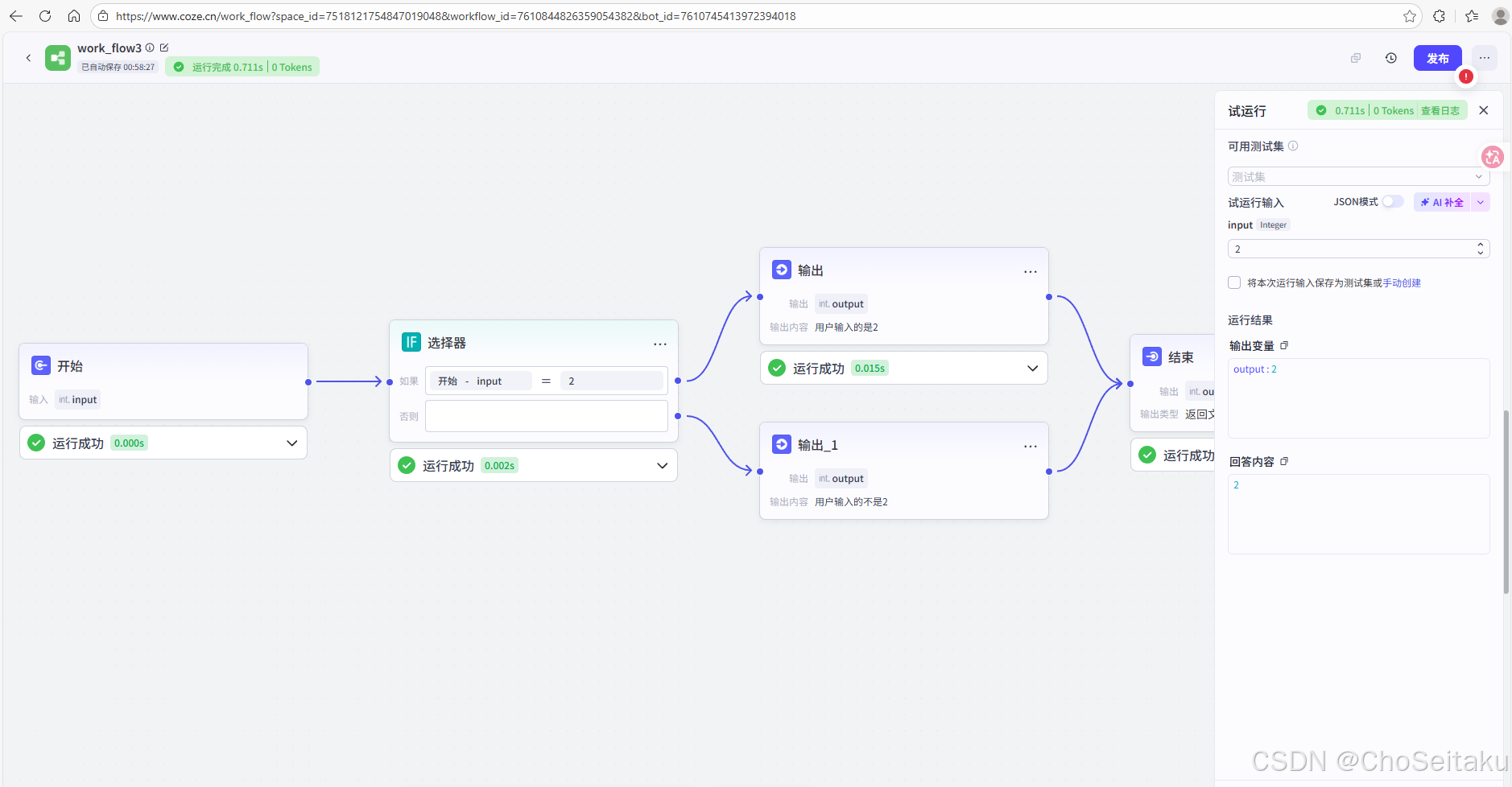Copy the 回答内容 result

(1284, 461)
